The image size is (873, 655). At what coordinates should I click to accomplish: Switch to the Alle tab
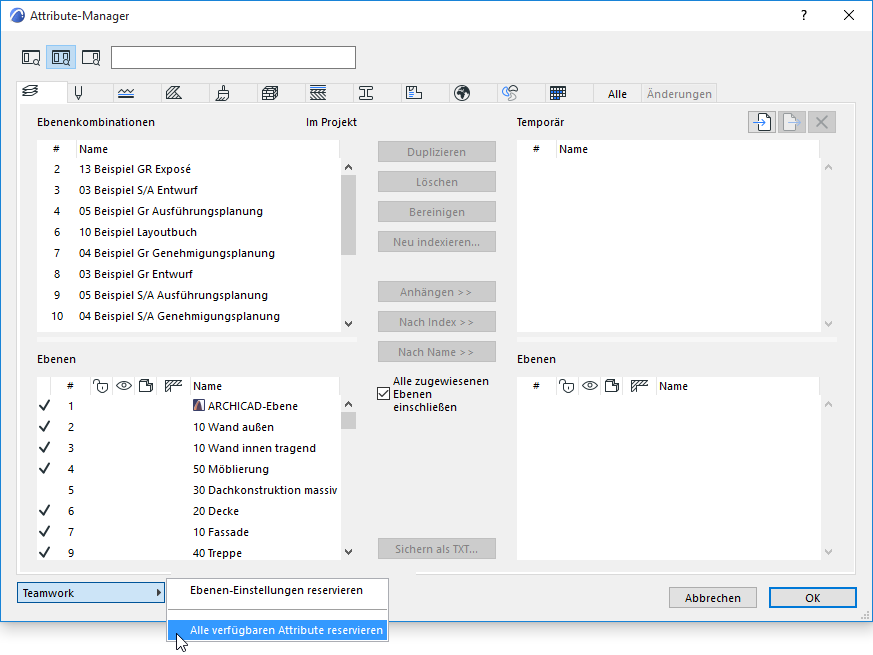pyautogui.click(x=617, y=94)
